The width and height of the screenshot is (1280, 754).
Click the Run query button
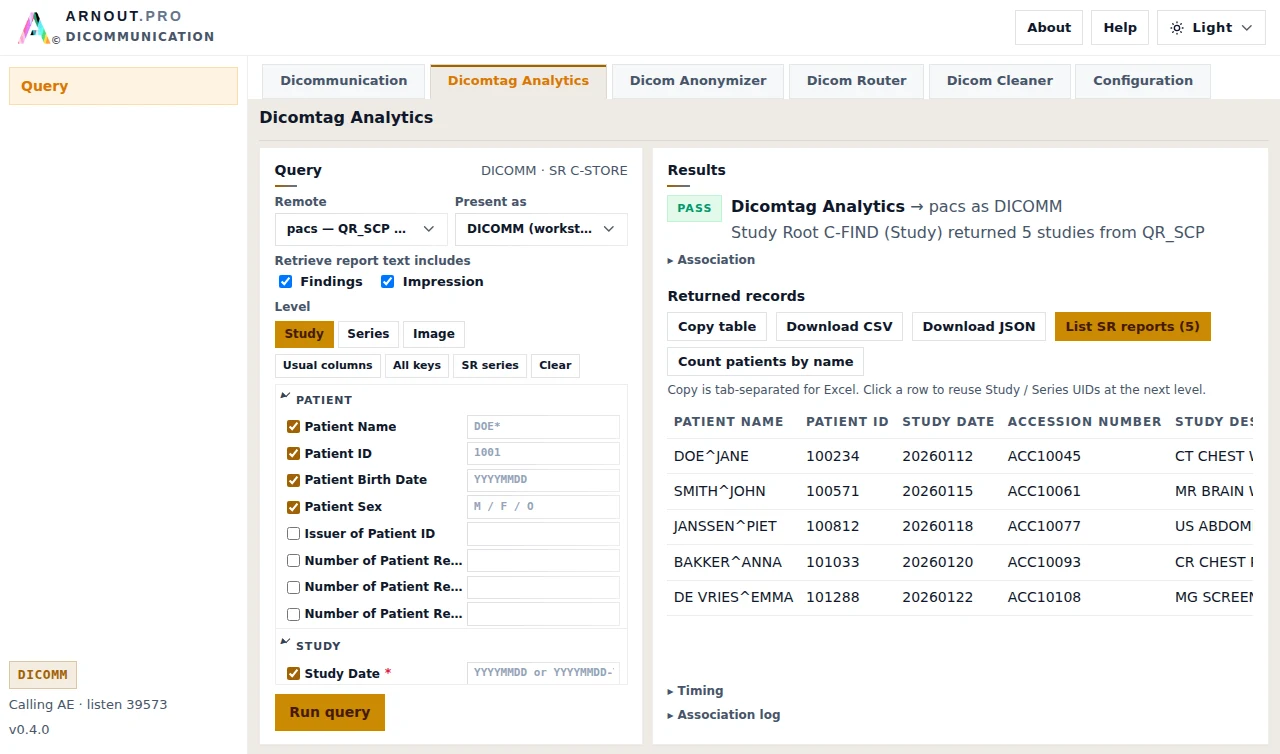[330, 712]
